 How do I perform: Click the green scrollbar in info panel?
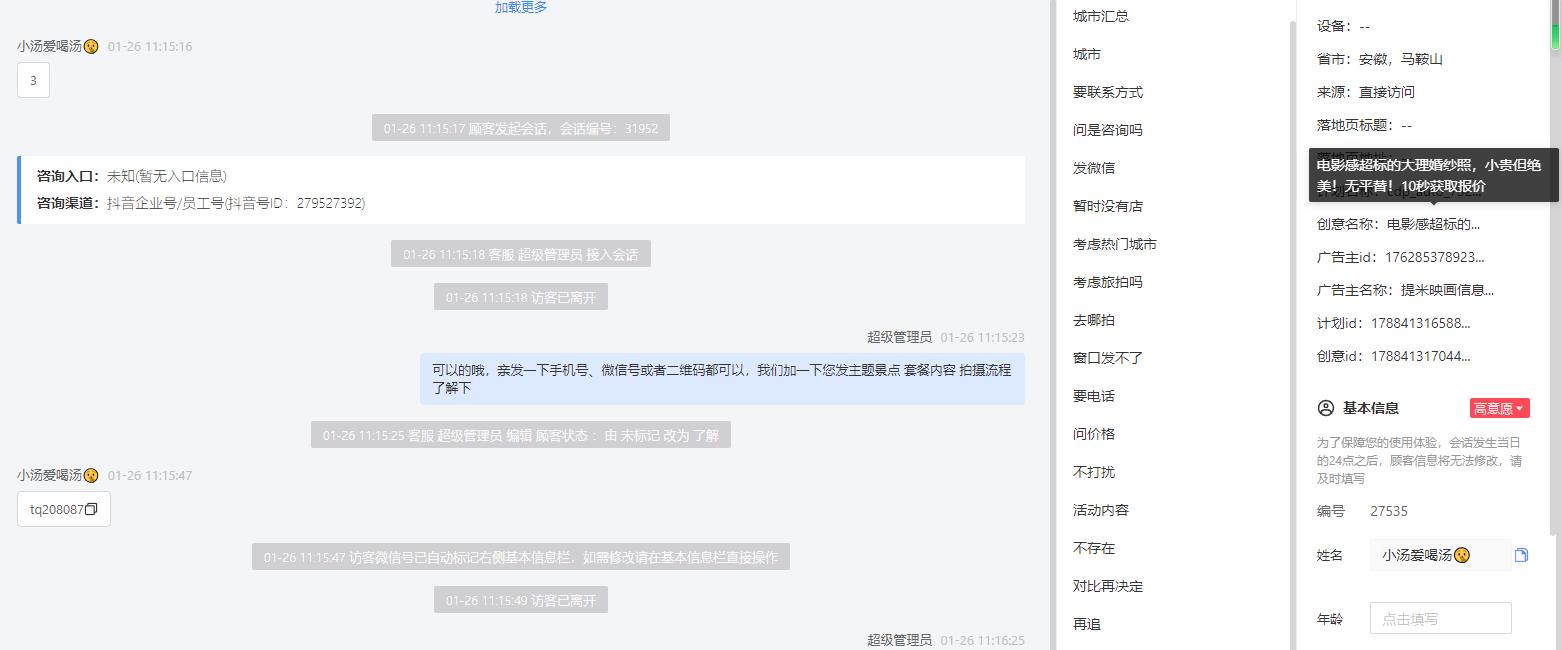pos(1555,24)
